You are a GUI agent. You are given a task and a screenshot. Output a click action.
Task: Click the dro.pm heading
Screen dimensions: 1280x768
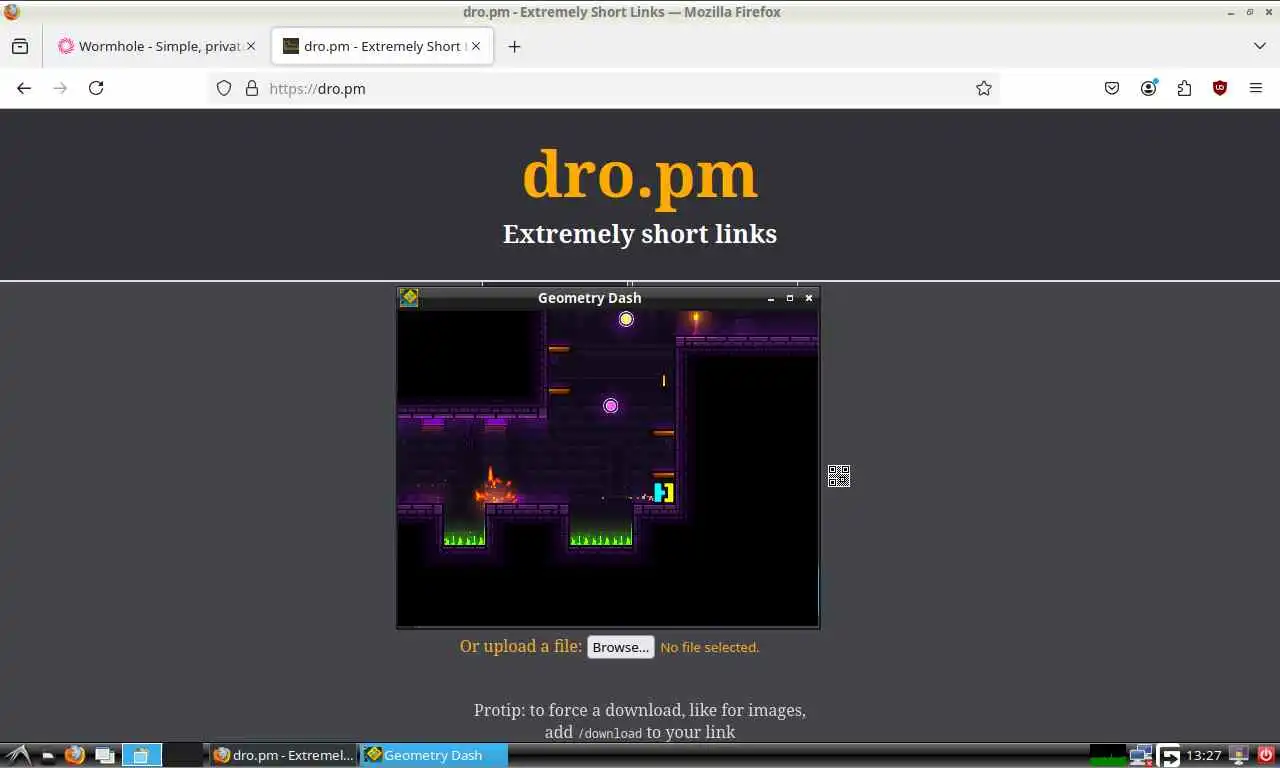tap(640, 173)
